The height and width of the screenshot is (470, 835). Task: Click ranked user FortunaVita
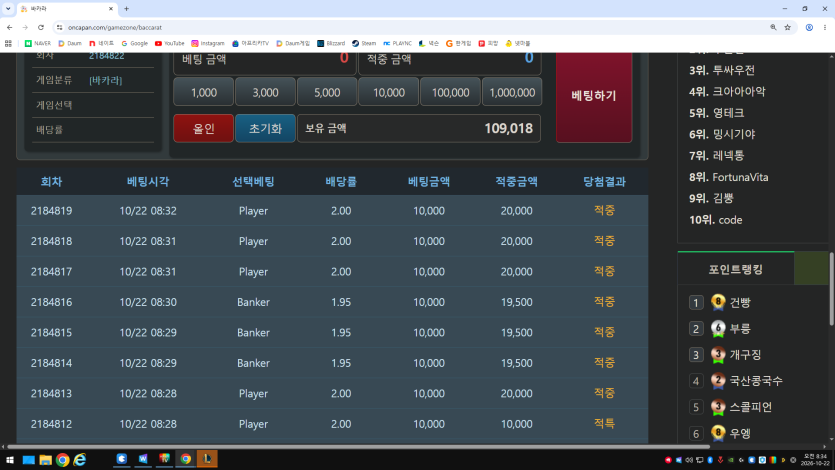point(740,177)
